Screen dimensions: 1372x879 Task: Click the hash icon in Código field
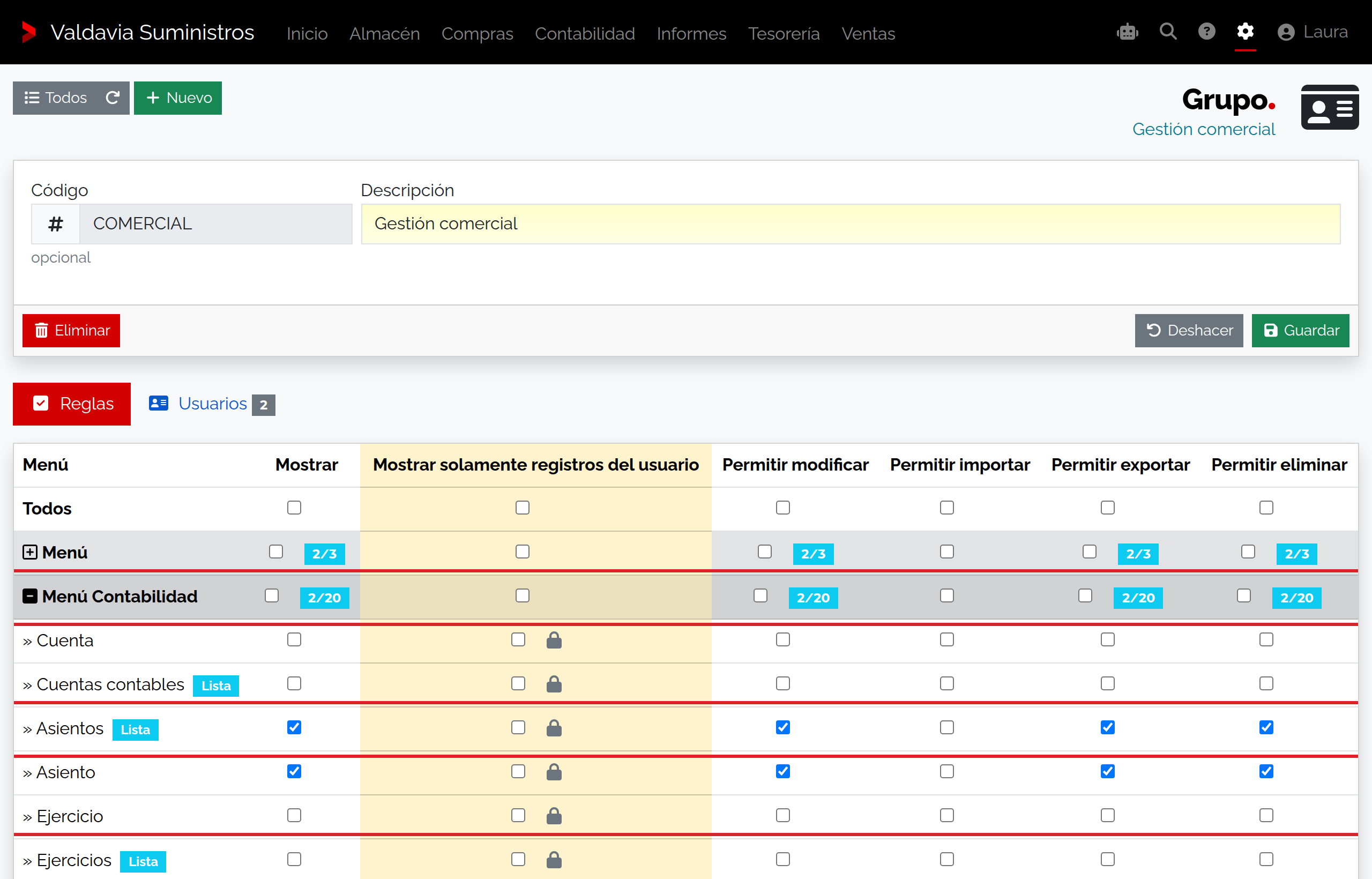point(55,224)
